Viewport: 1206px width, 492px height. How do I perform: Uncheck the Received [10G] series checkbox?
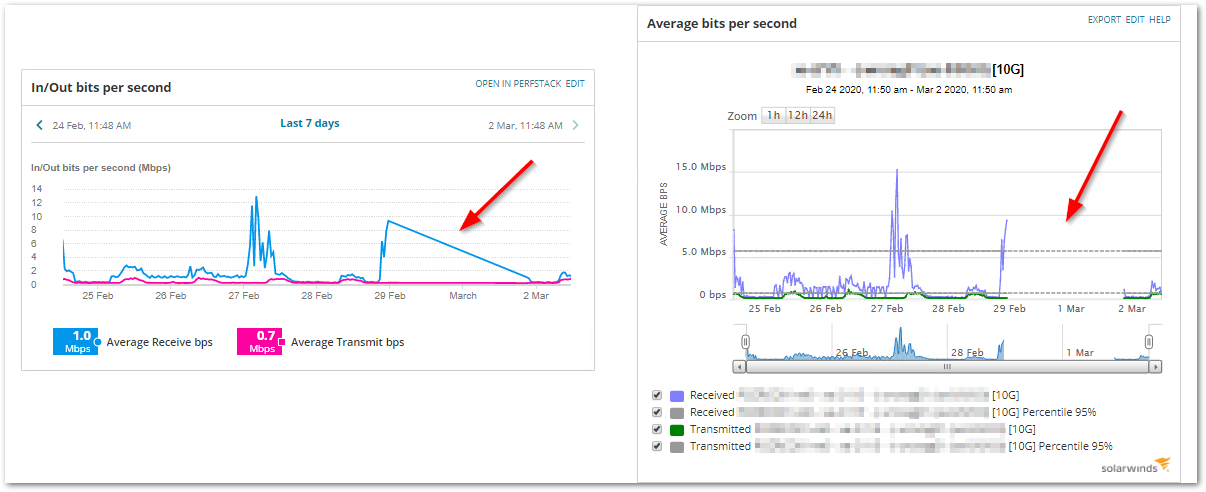657,395
